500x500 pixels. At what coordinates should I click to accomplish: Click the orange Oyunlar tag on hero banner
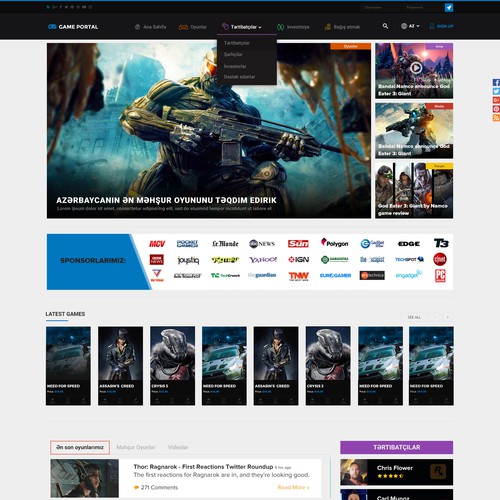coord(351,46)
